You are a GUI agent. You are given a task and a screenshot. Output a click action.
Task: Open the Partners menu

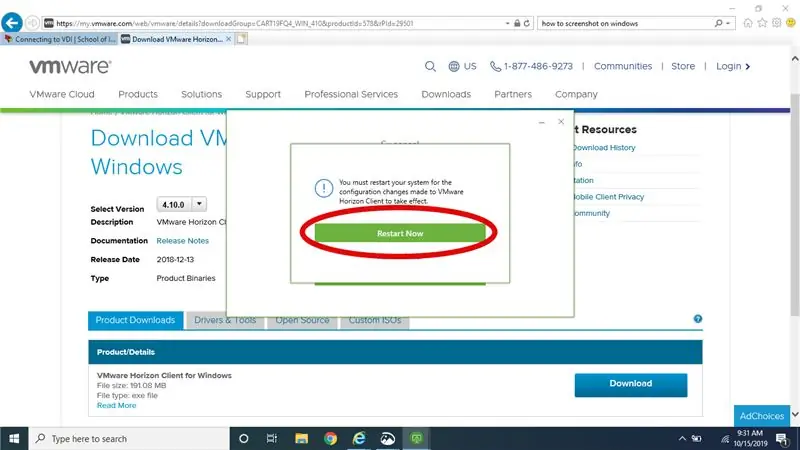pos(513,94)
